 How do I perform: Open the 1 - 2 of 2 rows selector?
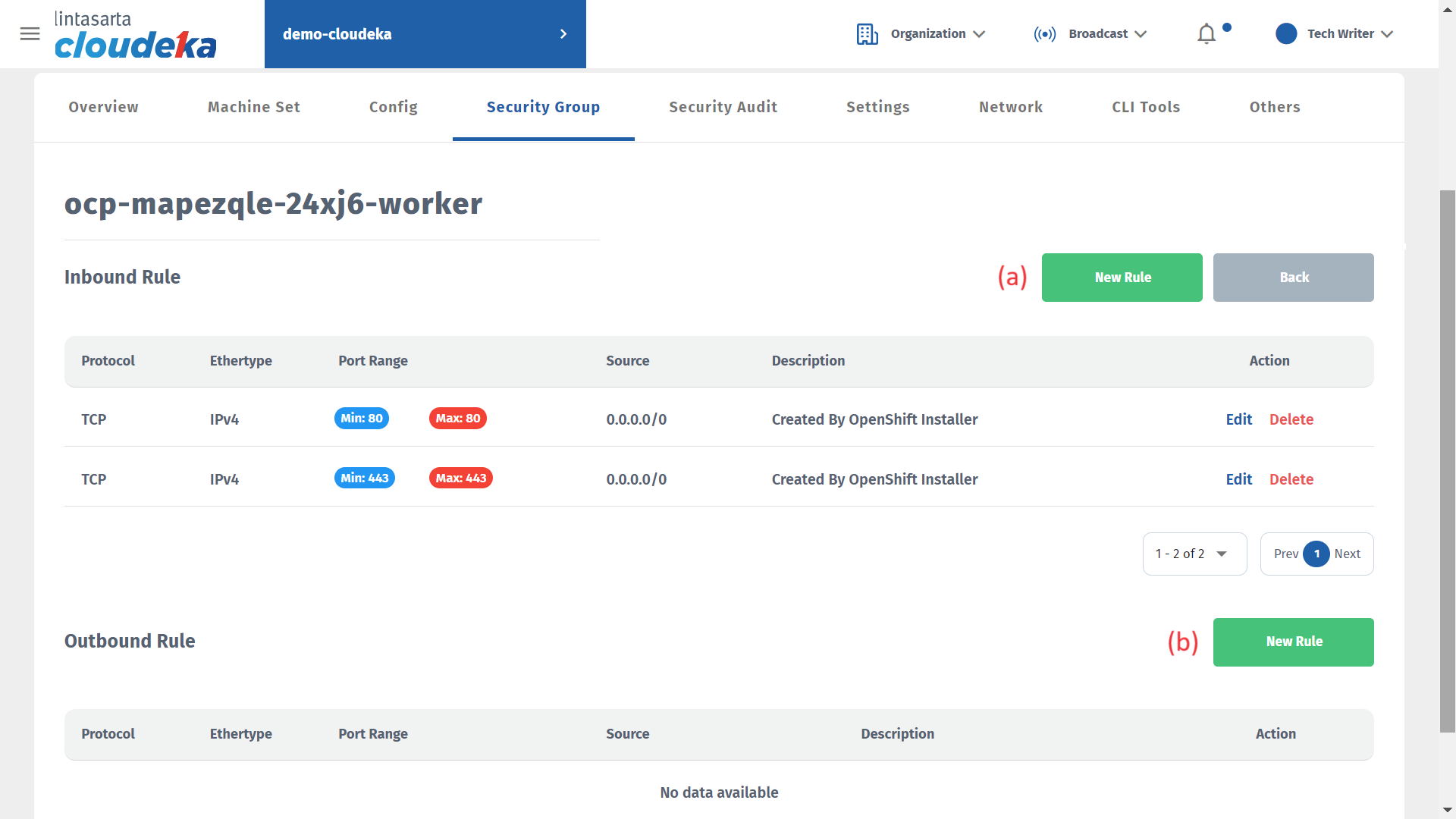click(x=1194, y=554)
